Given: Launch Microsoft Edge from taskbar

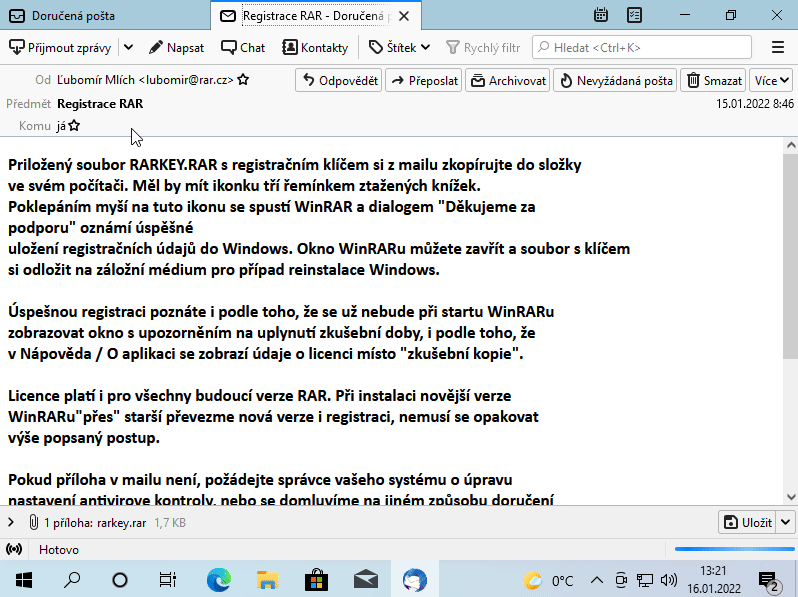Looking at the screenshot, I should 219,580.
